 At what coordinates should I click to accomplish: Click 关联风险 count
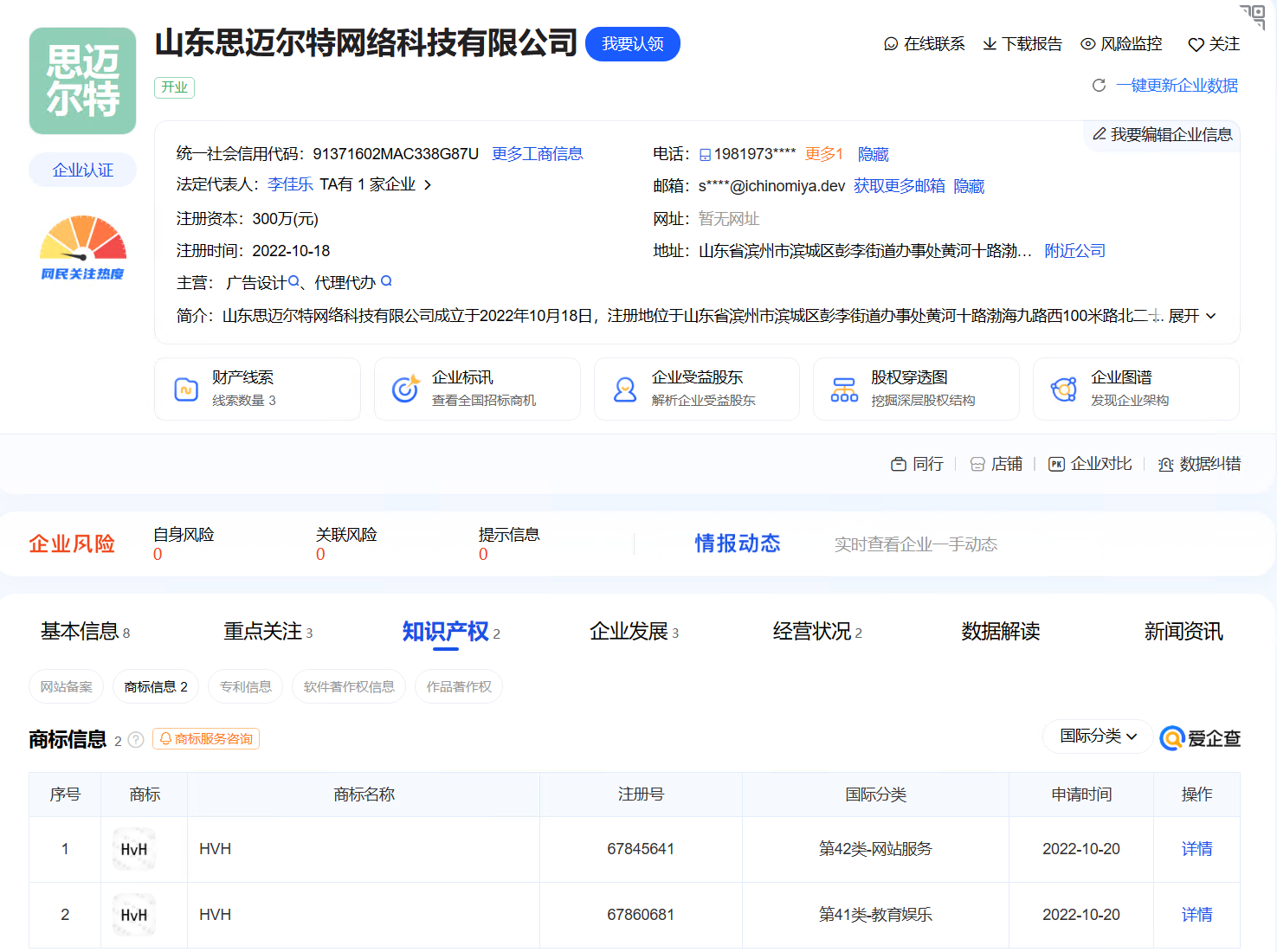[x=320, y=555]
